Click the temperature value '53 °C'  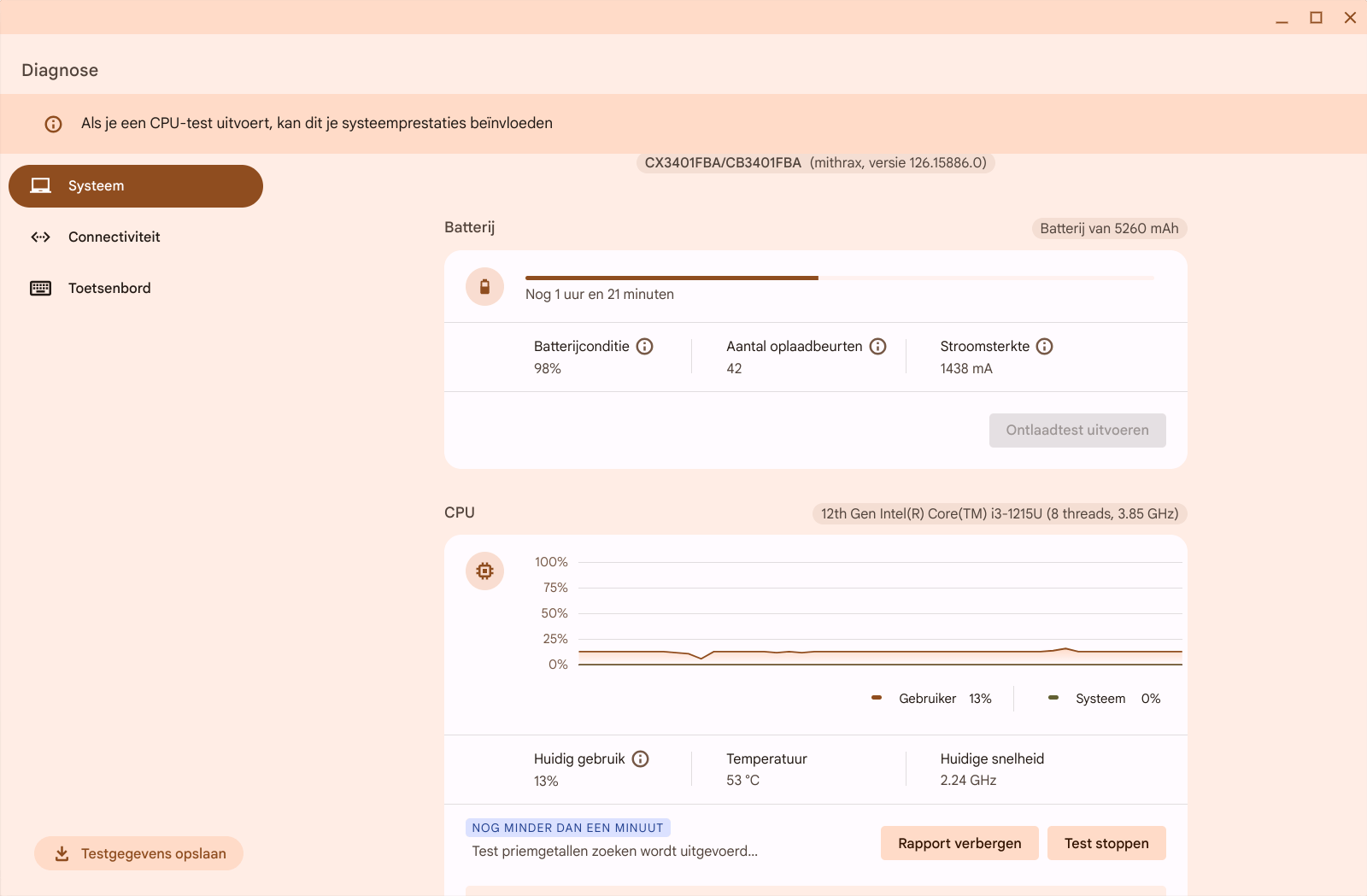[742, 780]
